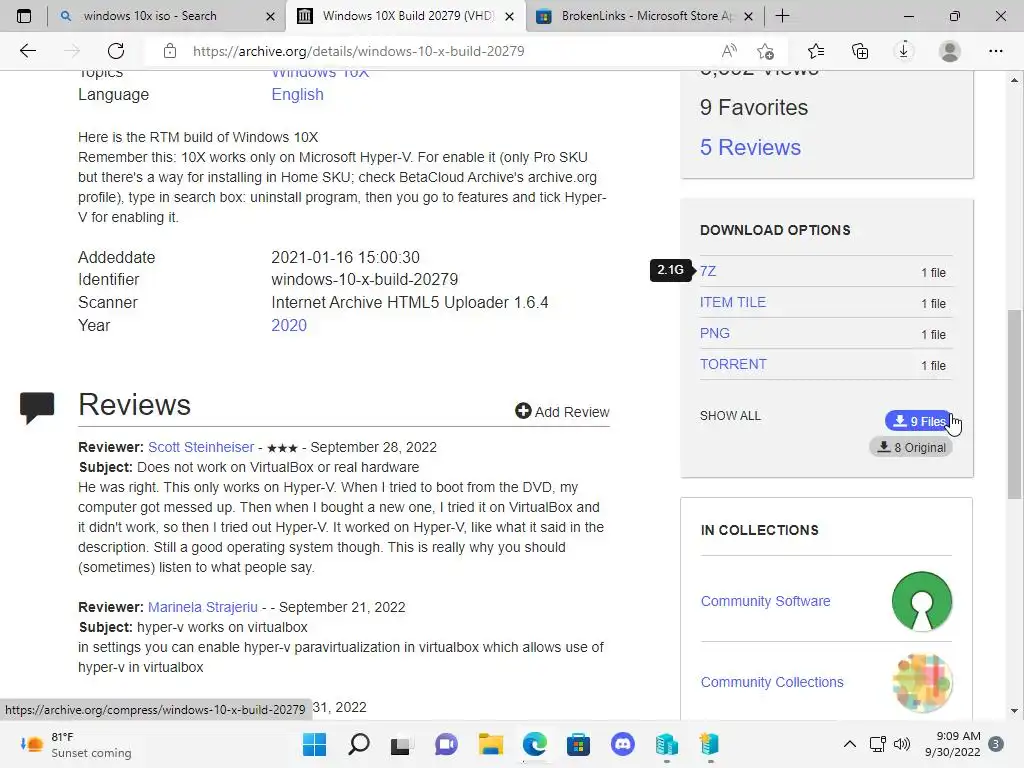
Task: Click the scrollbar up arrow
Action: click(x=1014, y=80)
